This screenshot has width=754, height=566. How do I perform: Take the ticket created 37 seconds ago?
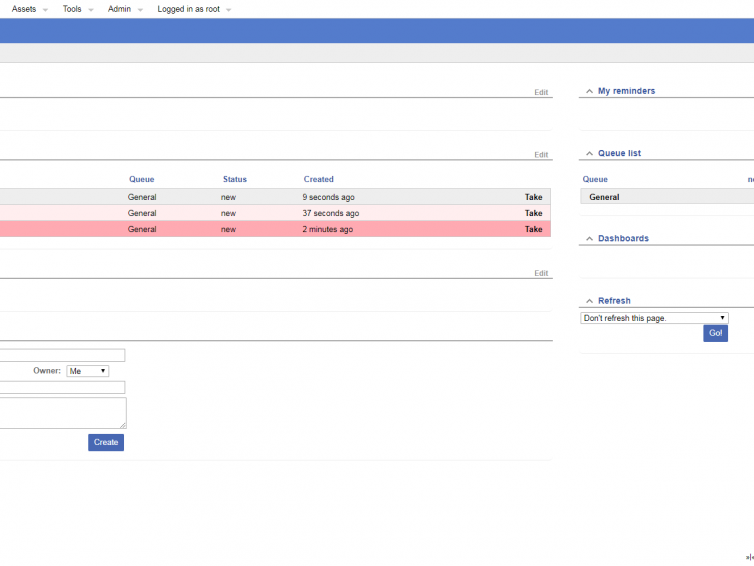[x=533, y=213]
